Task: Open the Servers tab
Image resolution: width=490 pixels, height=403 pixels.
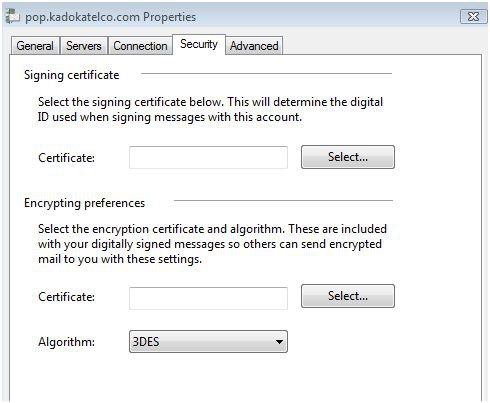Action: pyautogui.click(x=84, y=46)
